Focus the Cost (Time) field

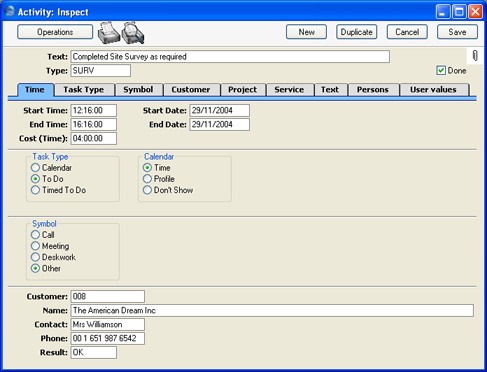pos(94,138)
